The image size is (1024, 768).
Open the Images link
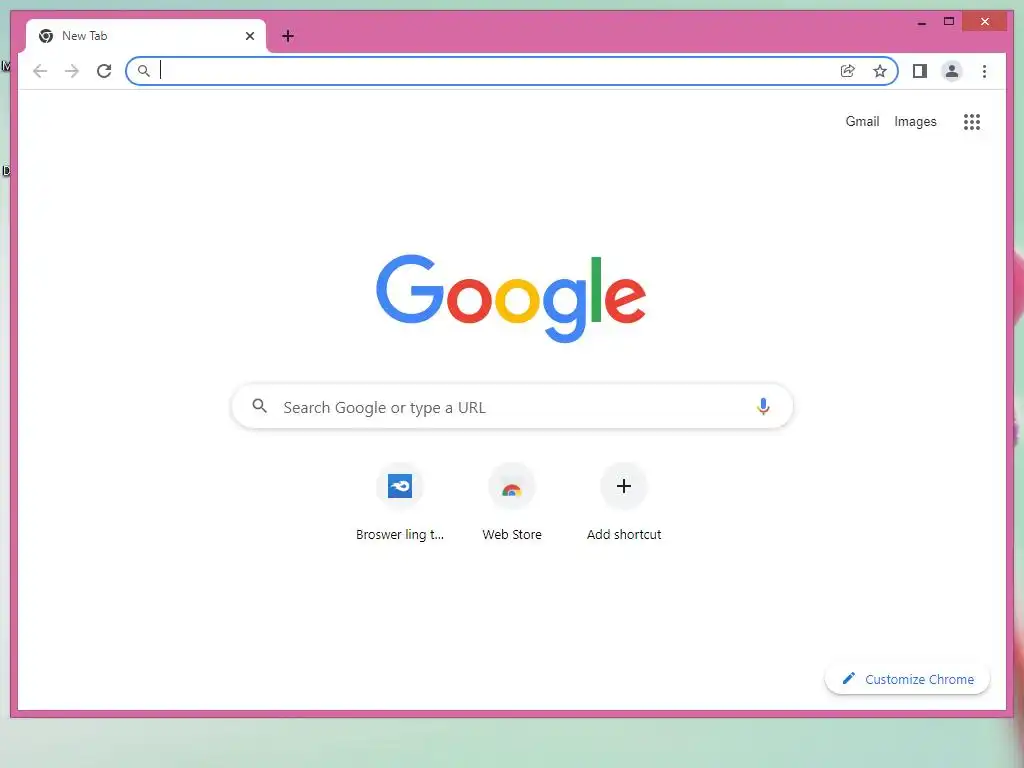point(915,121)
